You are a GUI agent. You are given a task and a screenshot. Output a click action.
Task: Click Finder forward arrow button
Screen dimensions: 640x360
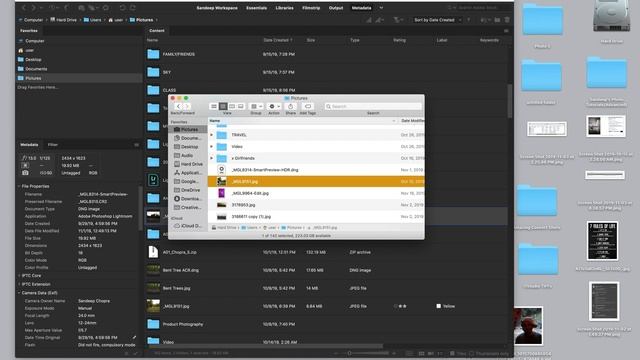pos(187,107)
